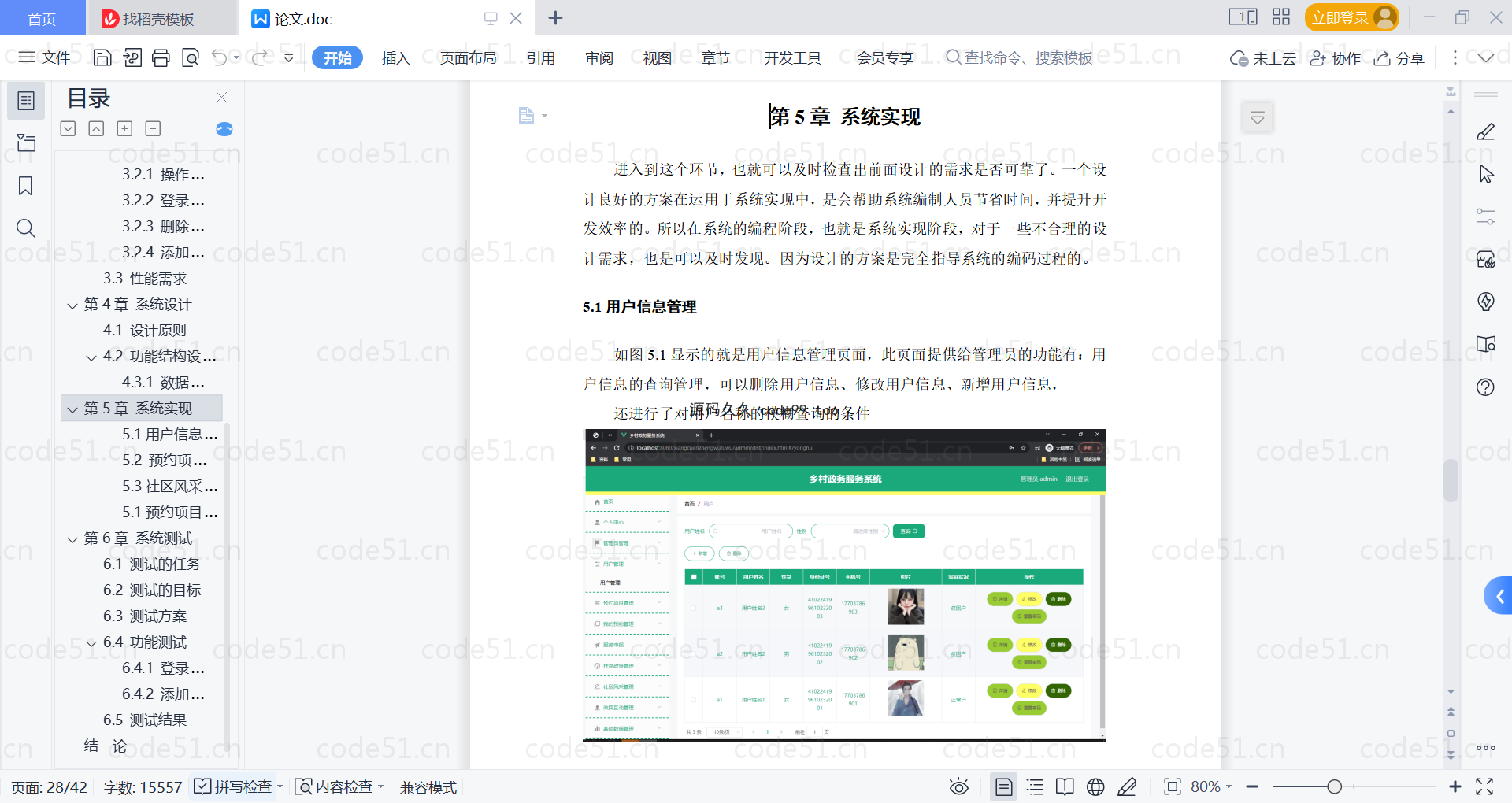Screen dimensions: 1512x803
Task: Open the outline panel icon in sidebar
Action: (x=26, y=101)
